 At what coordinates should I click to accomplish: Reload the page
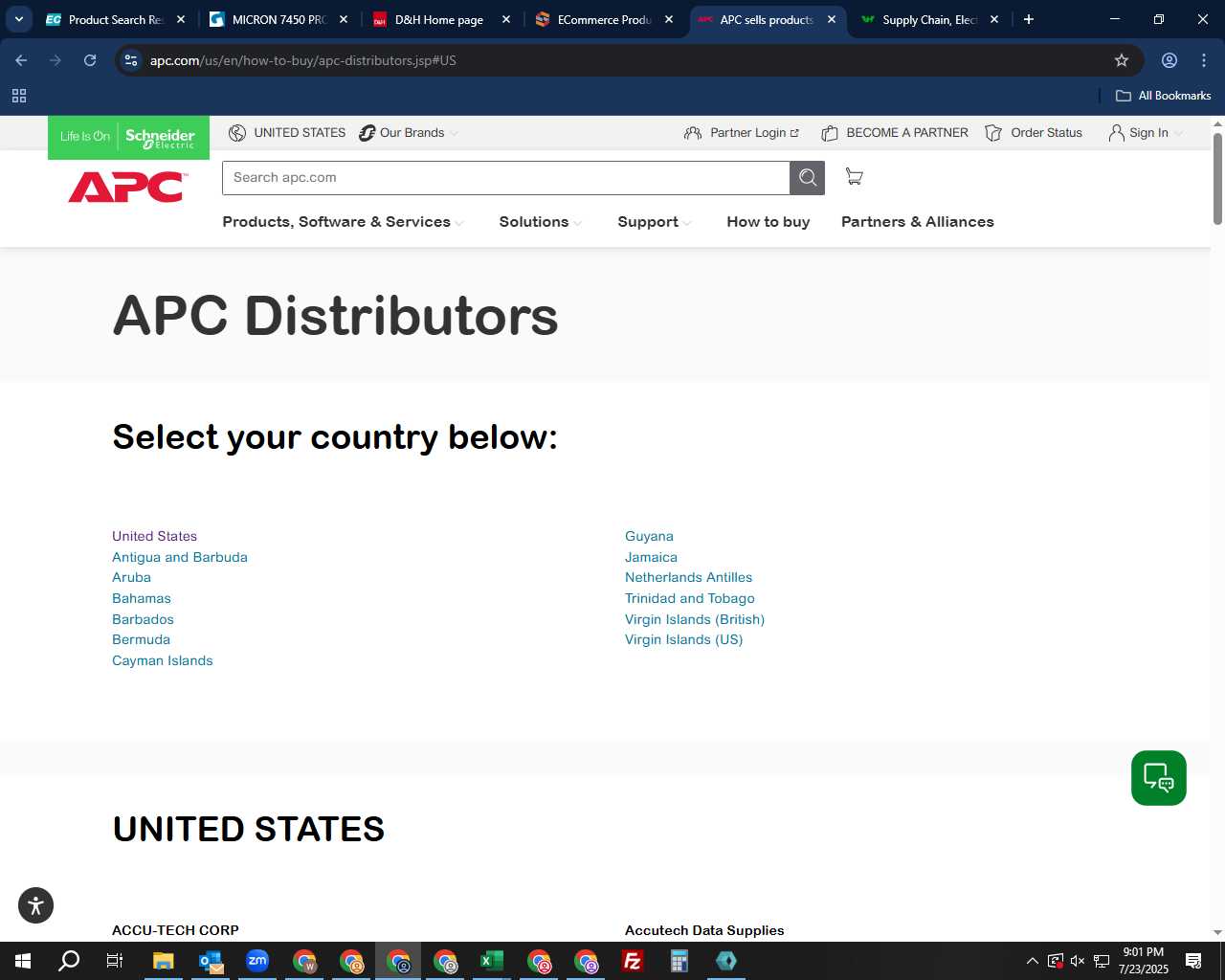pyautogui.click(x=90, y=60)
